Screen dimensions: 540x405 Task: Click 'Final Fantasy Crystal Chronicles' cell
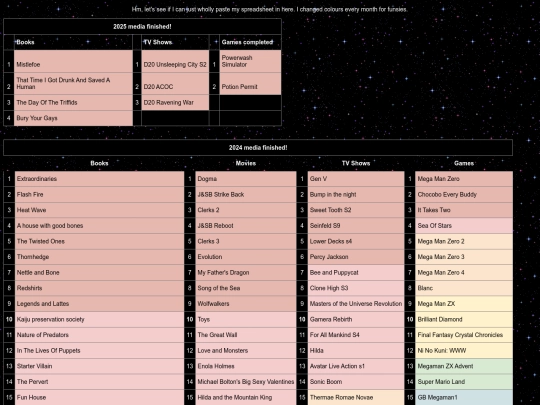[x=464, y=335]
